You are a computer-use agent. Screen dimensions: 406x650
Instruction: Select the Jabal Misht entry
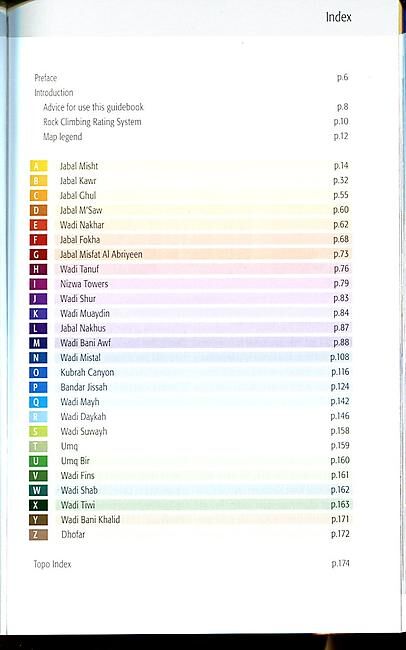click(79, 166)
